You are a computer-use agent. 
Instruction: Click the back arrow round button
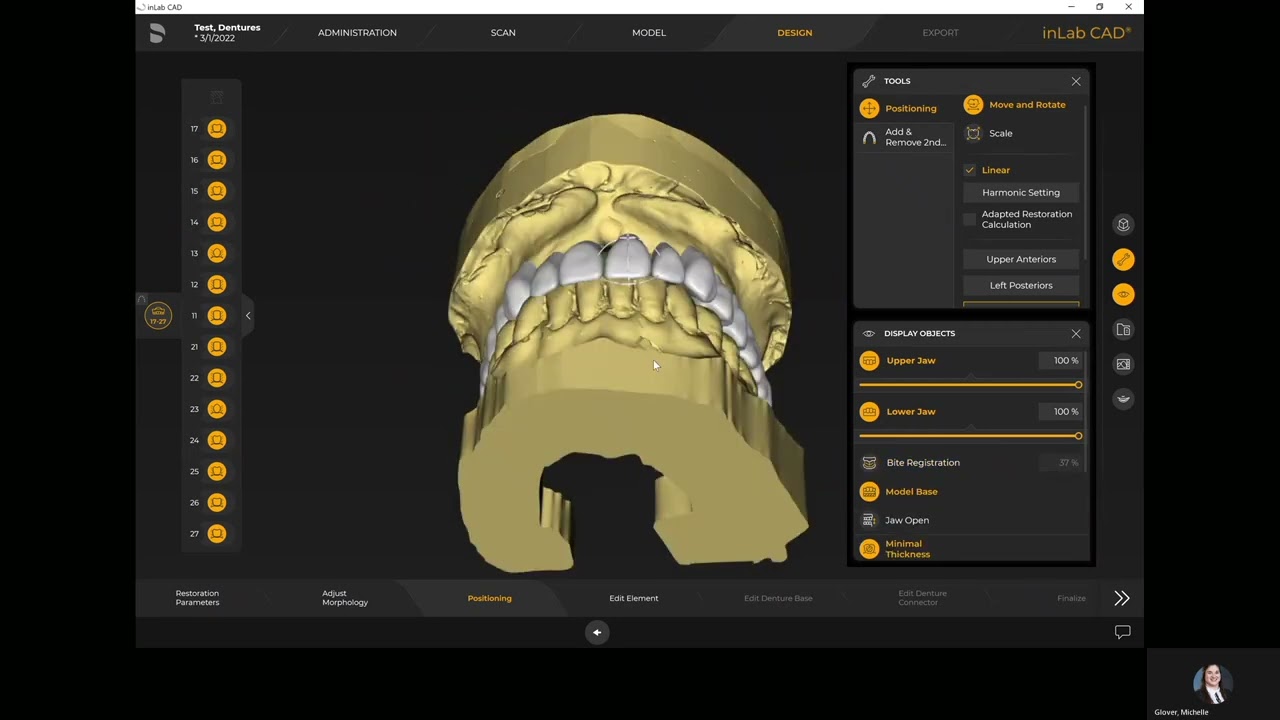click(x=597, y=632)
